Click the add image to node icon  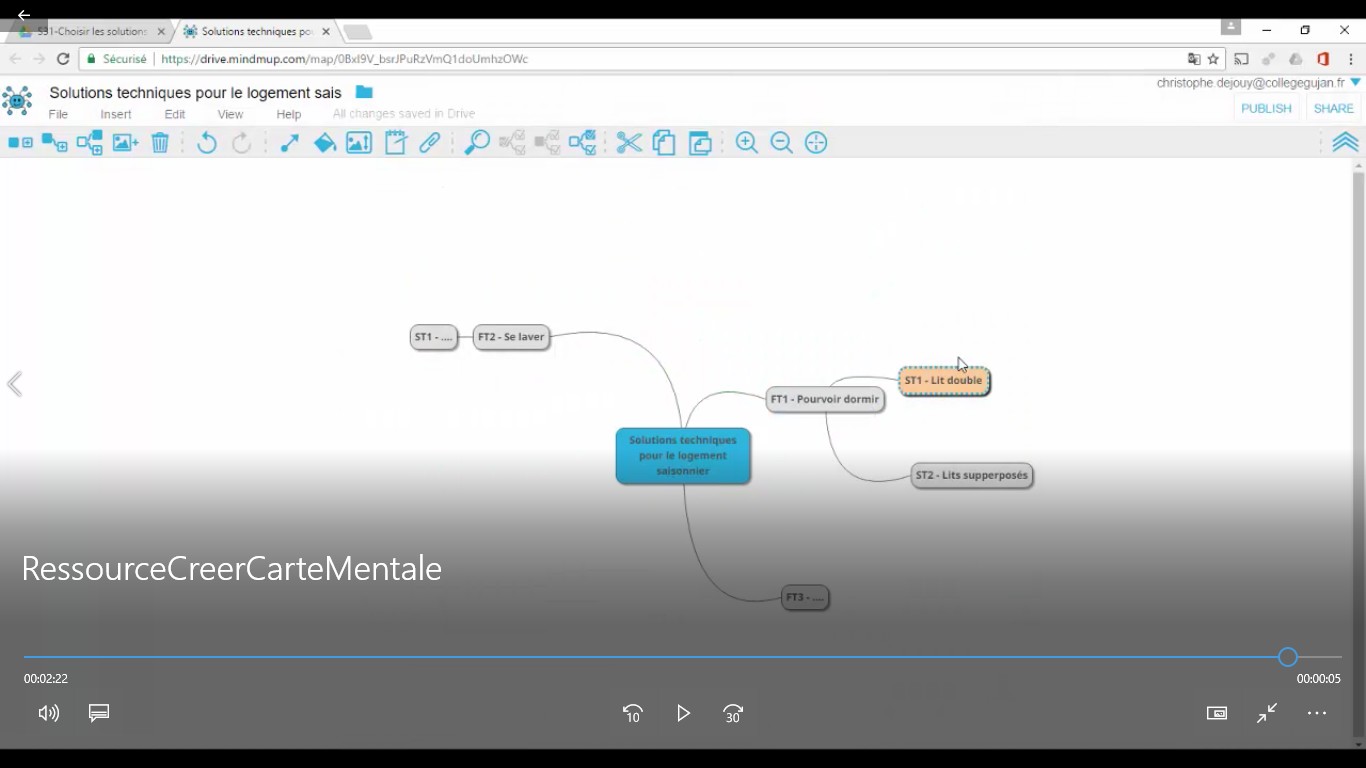(125, 143)
